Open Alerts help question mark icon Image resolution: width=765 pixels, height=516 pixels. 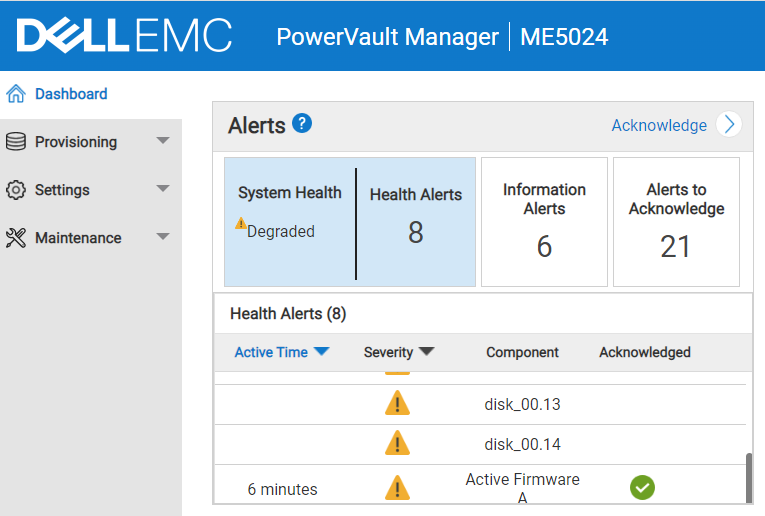pos(302,124)
